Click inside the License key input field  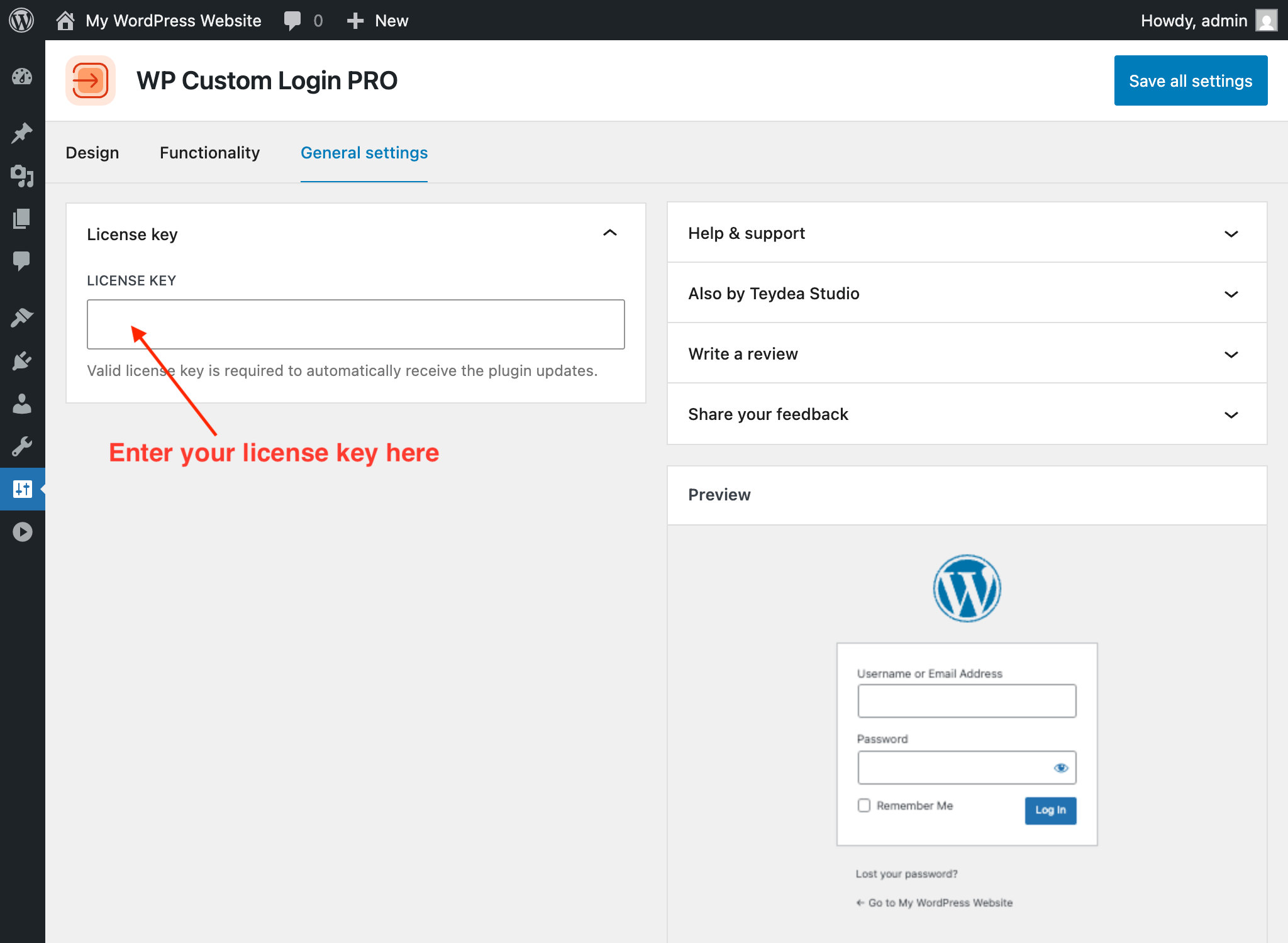355,324
